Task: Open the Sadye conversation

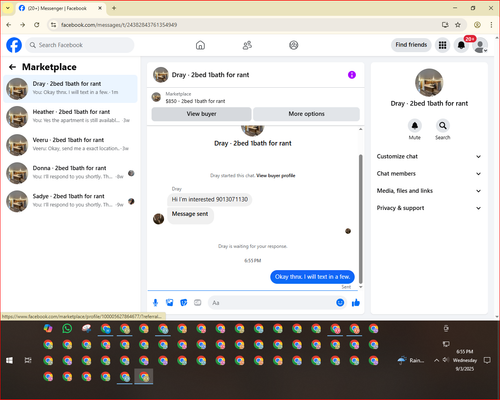Action: pos(70,201)
